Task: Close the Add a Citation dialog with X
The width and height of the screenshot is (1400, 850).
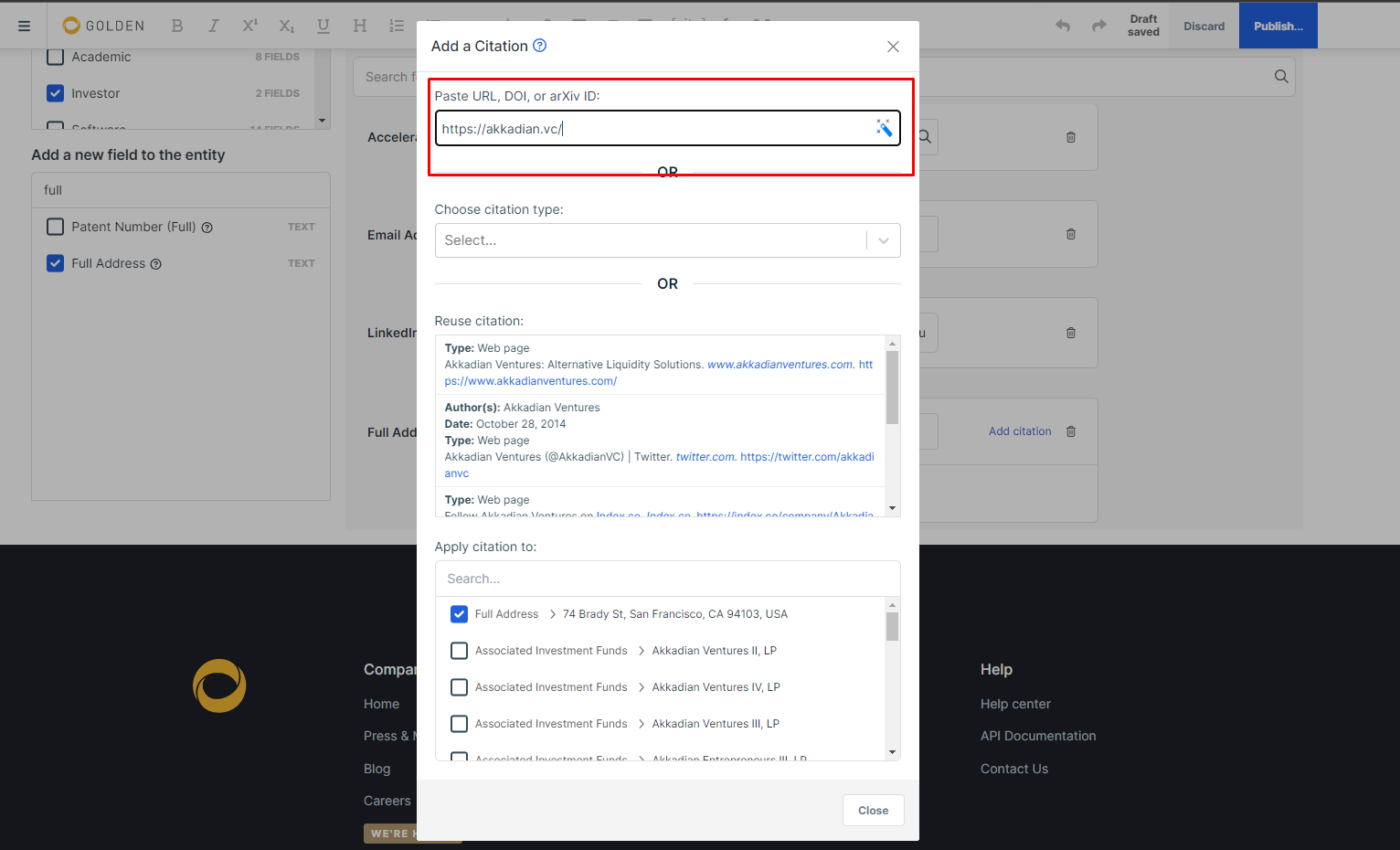Action: (894, 47)
